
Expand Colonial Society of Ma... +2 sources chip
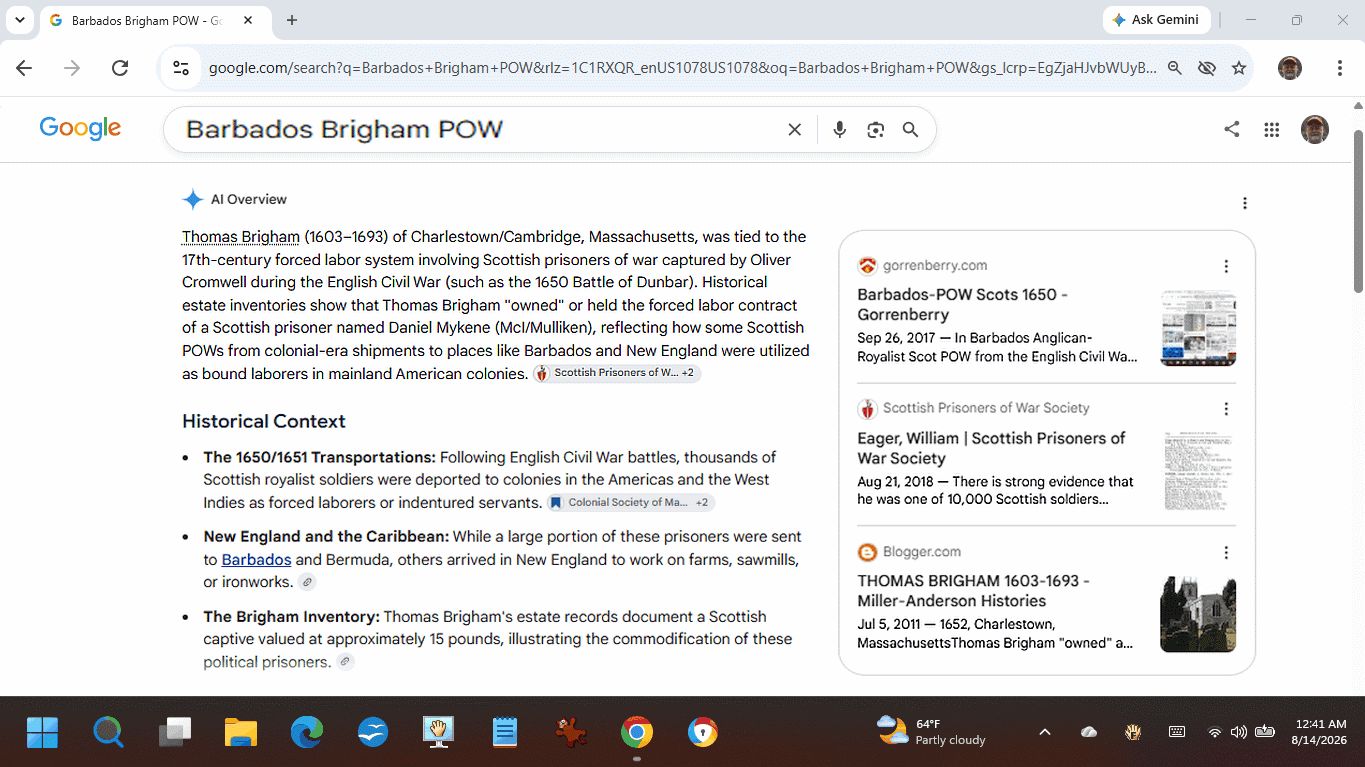point(631,502)
